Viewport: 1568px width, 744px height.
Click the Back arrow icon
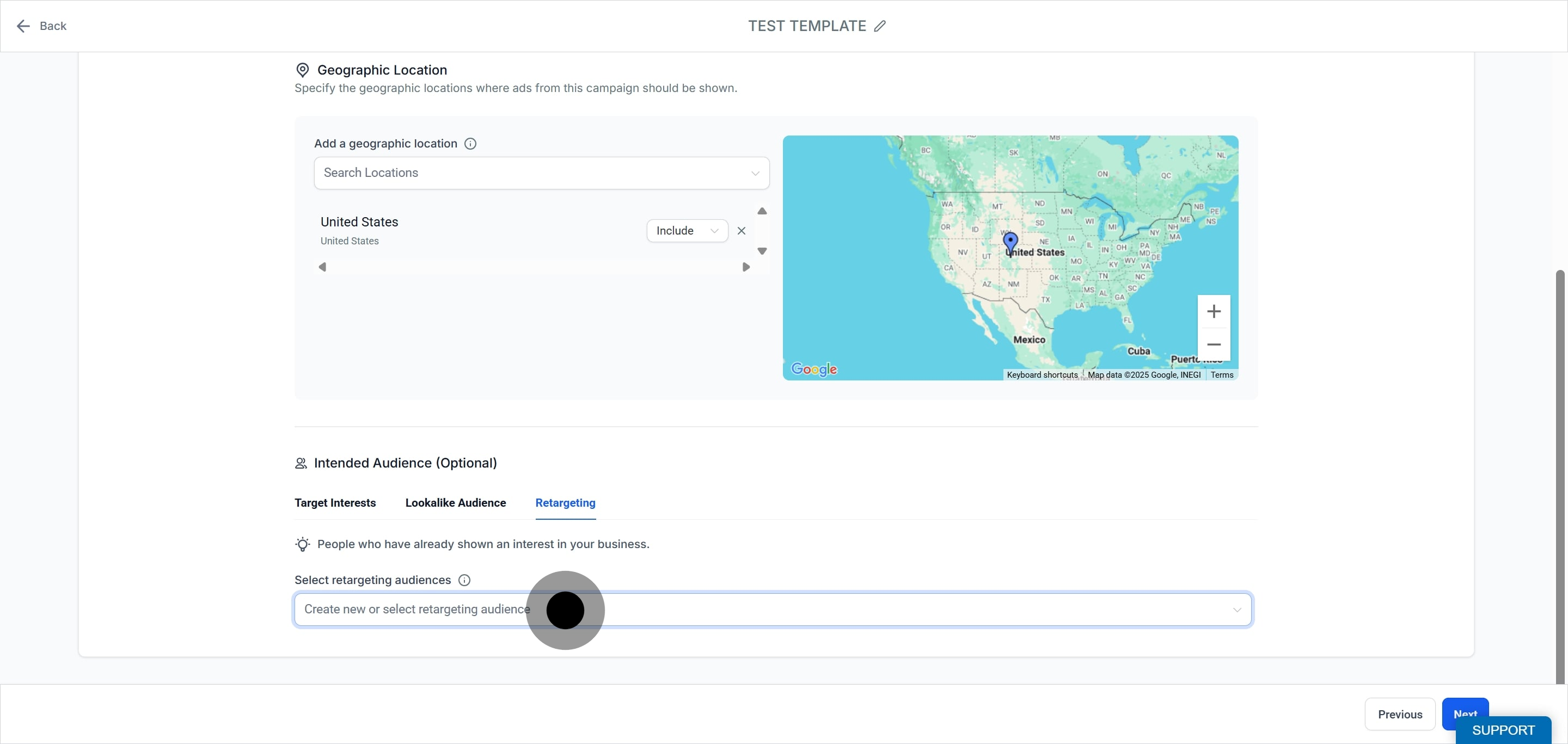[23, 26]
